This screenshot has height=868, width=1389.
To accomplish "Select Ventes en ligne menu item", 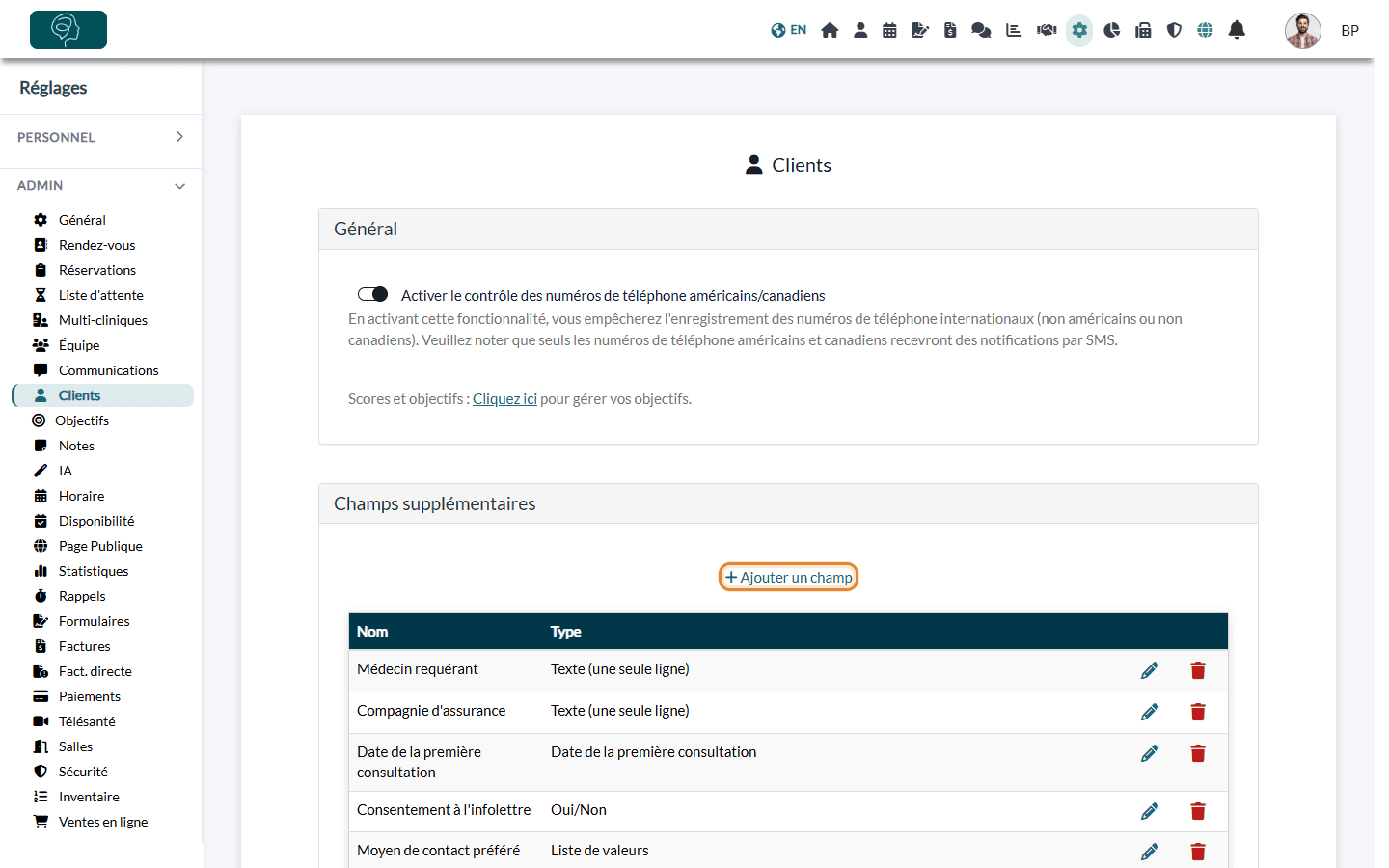I will pos(103,822).
